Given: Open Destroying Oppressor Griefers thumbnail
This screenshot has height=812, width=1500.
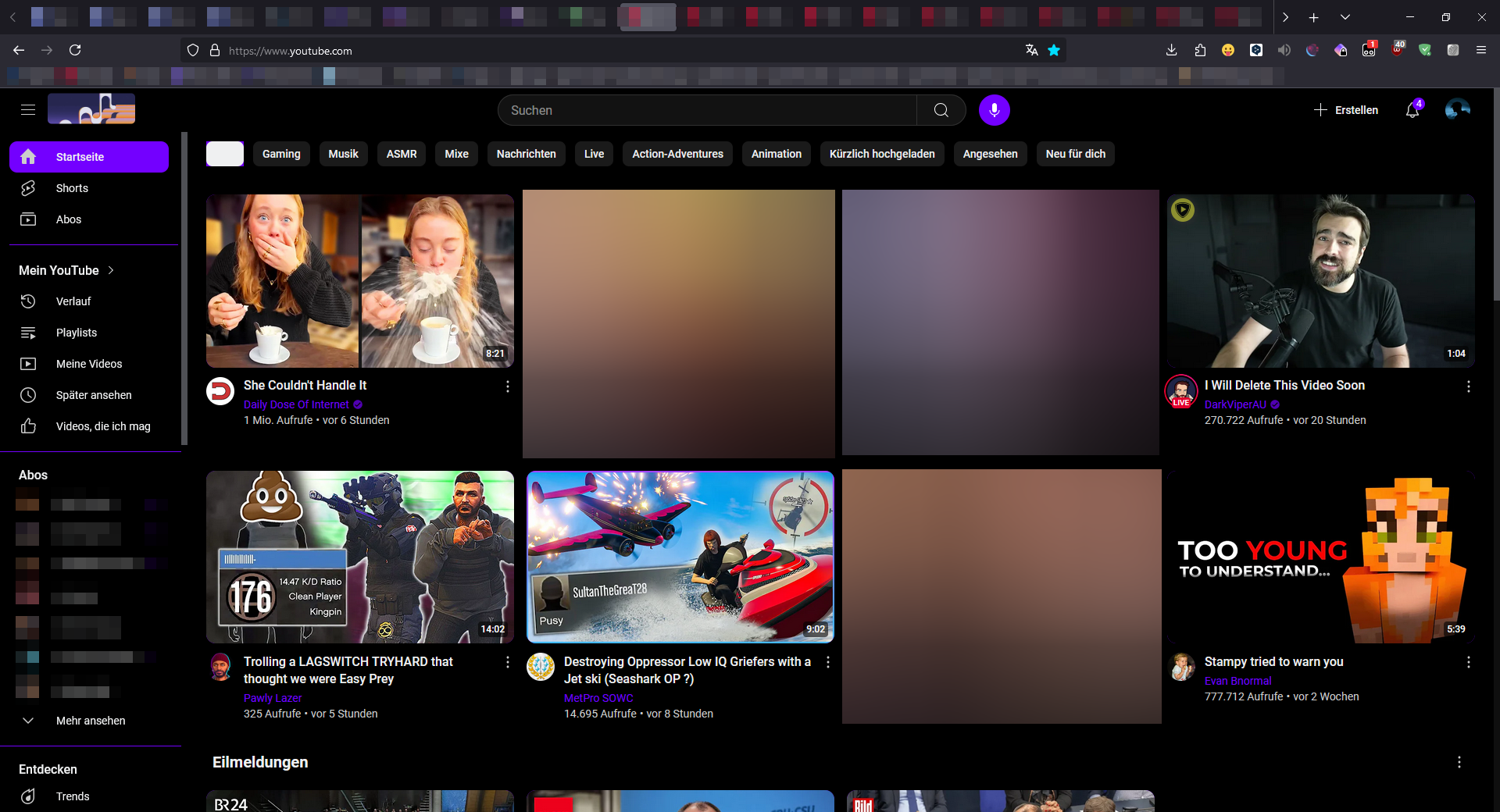Looking at the screenshot, I should pos(680,557).
